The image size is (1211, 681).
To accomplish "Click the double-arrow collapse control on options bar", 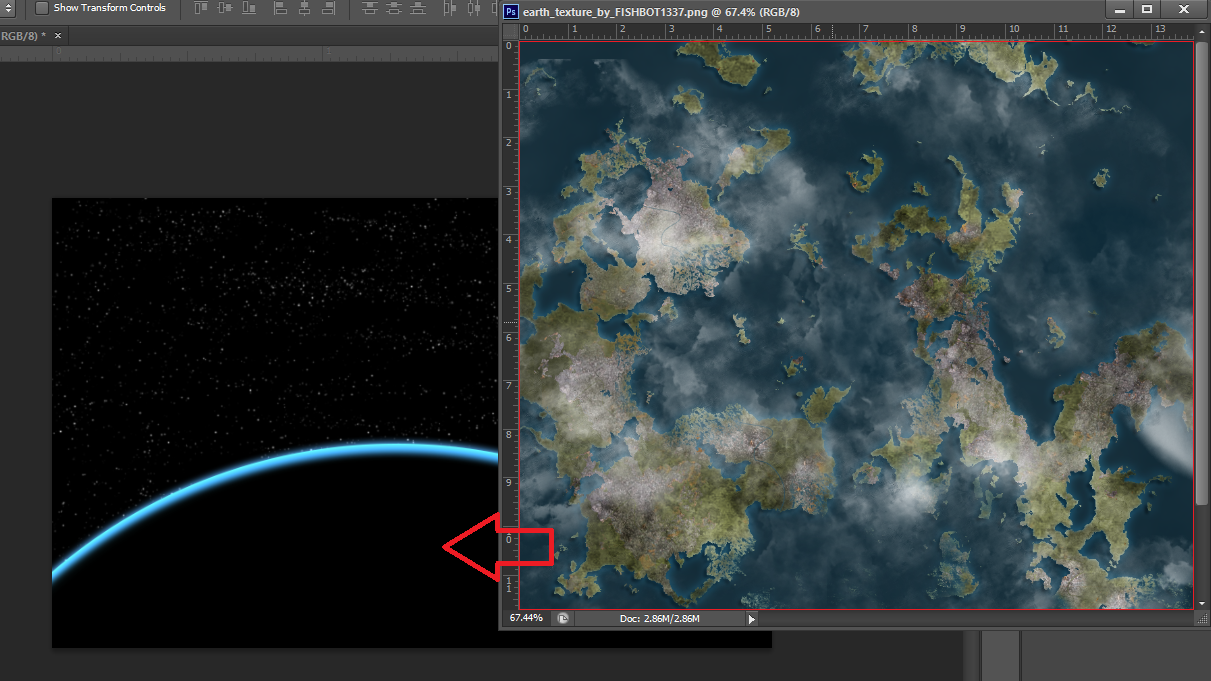I will (7, 9).
